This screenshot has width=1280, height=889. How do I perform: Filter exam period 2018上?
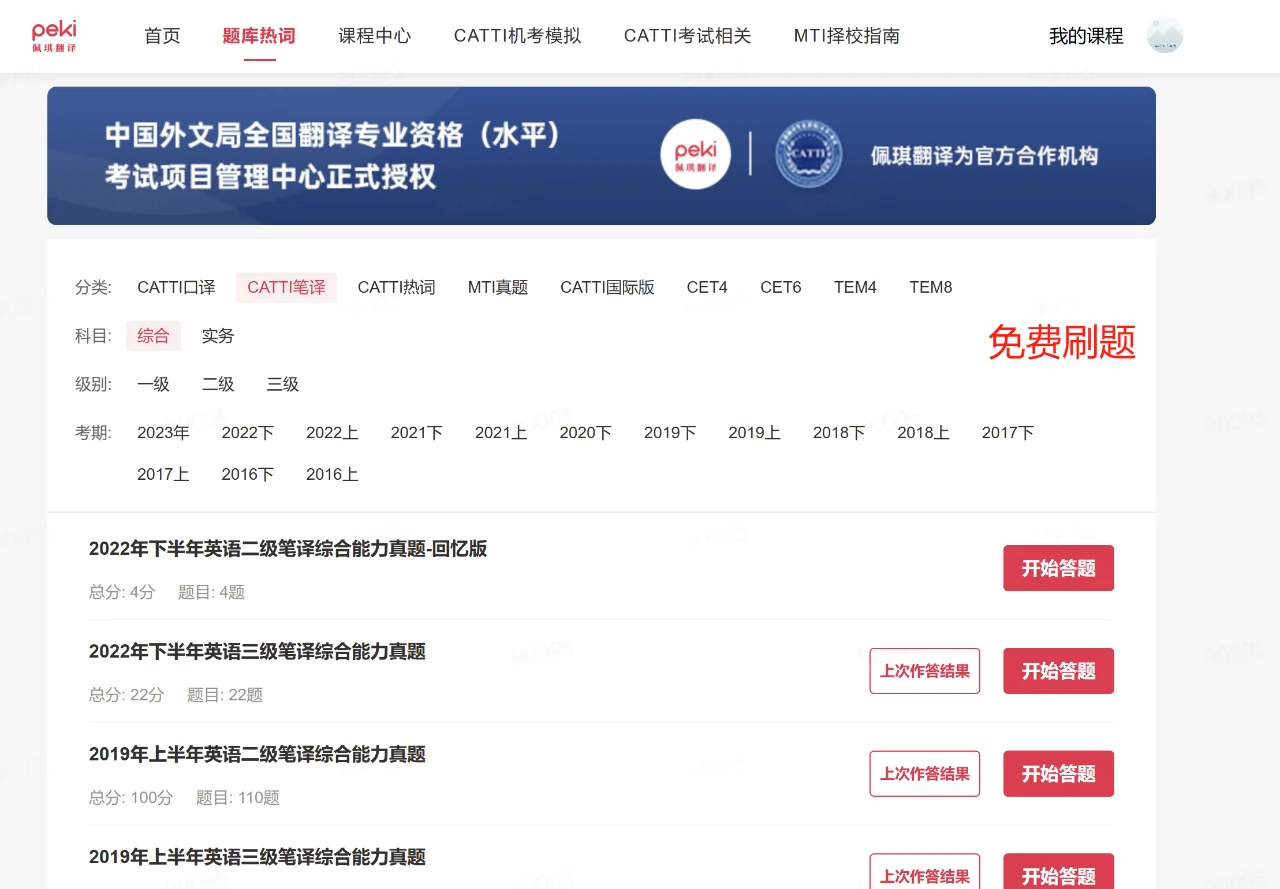click(923, 433)
